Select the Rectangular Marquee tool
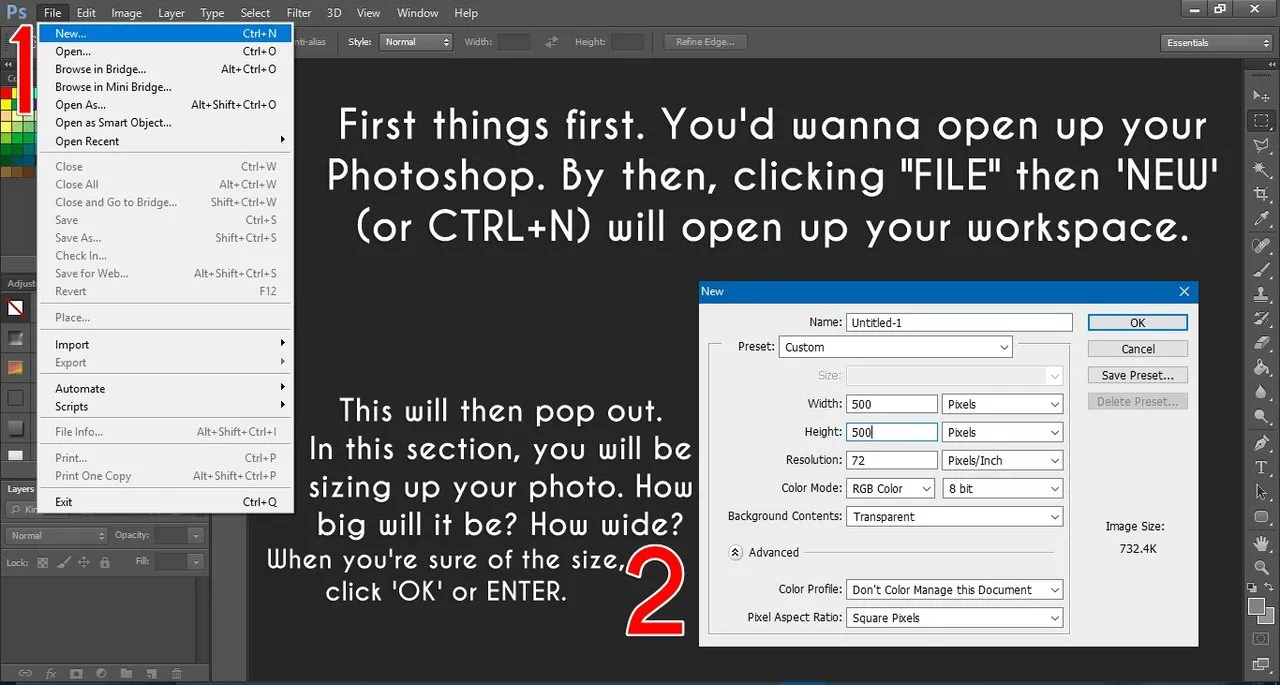Viewport: 1280px width, 685px height. coord(1261,121)
